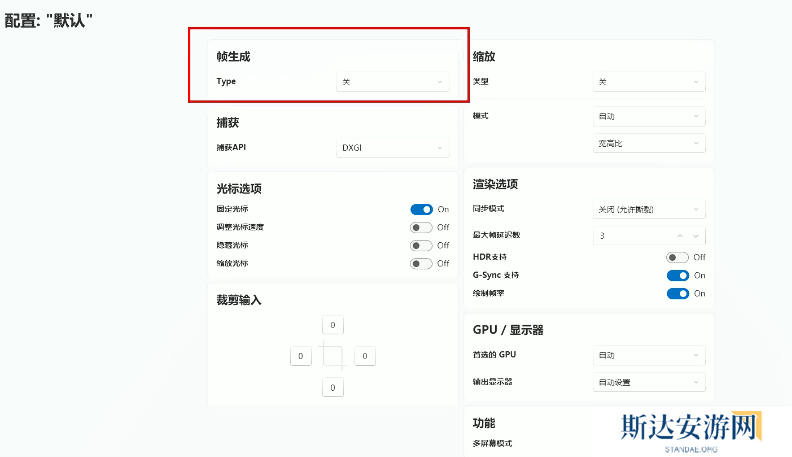
Task: Click the left crop value box in 裁剪输入
Action: [301, 356]
